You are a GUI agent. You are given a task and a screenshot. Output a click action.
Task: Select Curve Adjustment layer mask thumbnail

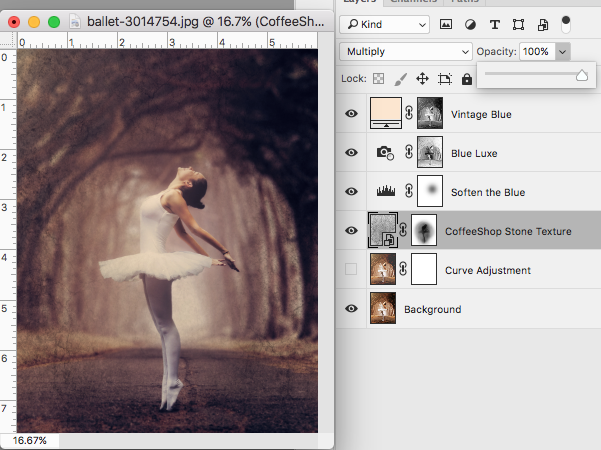424,269
